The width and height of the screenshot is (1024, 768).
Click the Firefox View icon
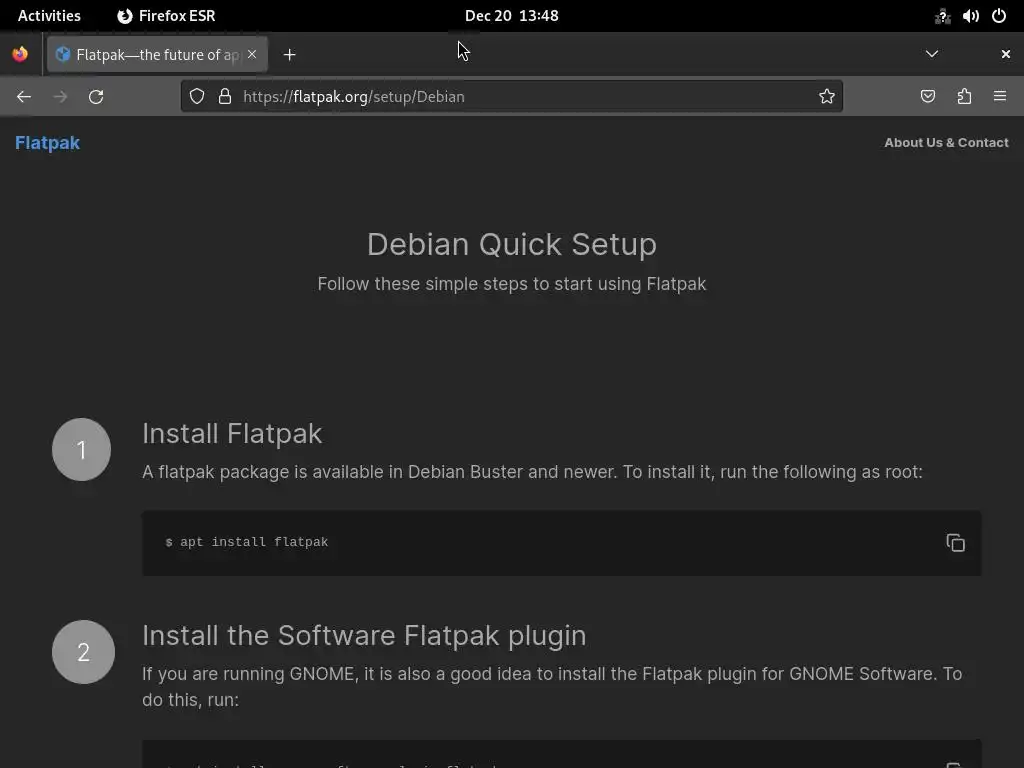pyautogui.click(x=20, y=54)
